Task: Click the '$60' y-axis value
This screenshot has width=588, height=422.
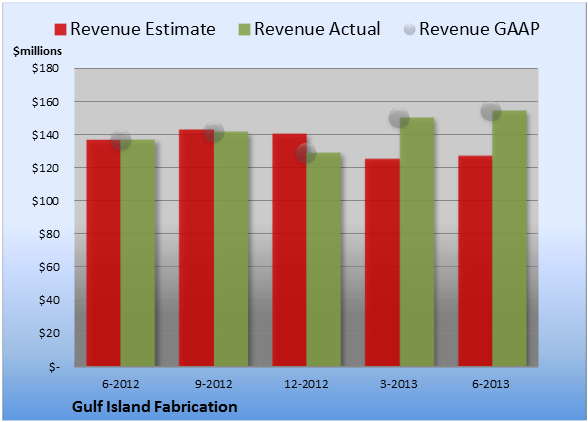Action: 49,267
